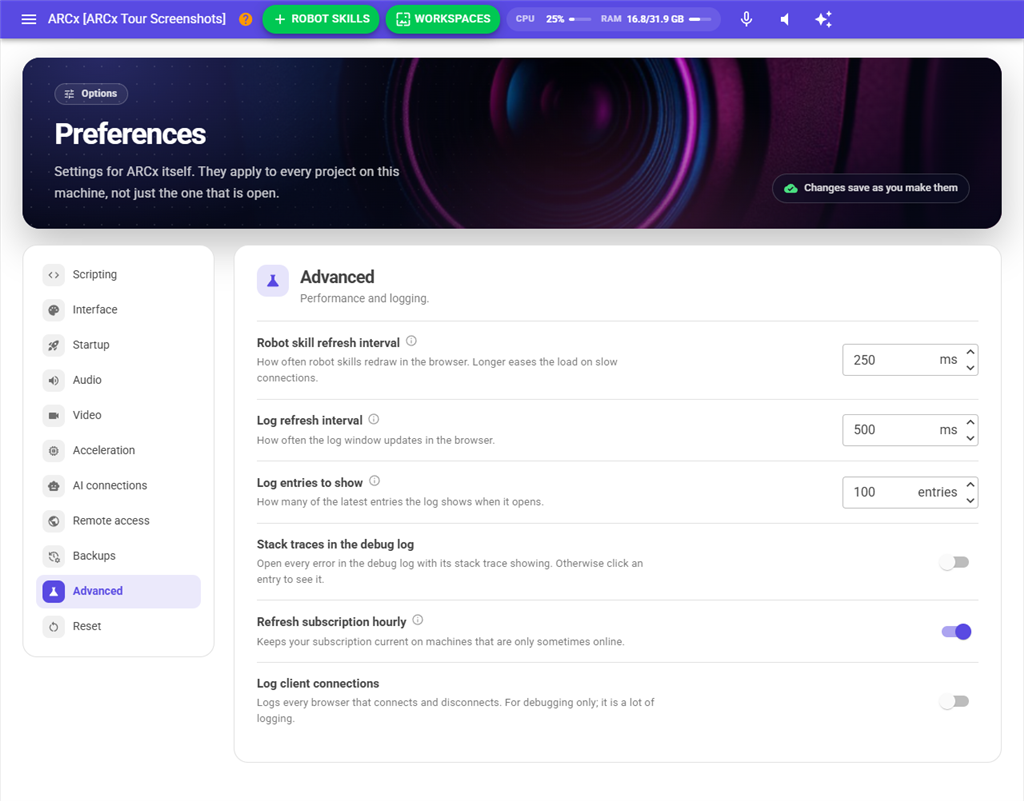
Task: Switch to the Video preferences section
Action: coord(118,415)
